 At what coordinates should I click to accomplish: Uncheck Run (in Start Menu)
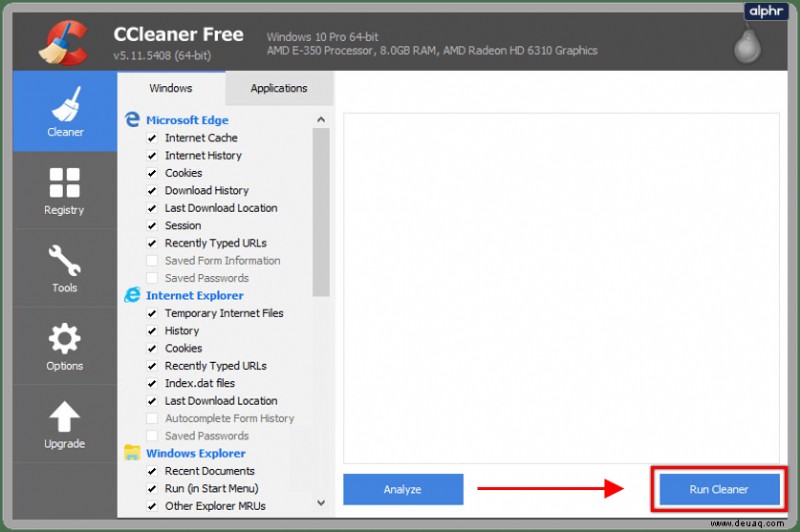coord(152,488)
